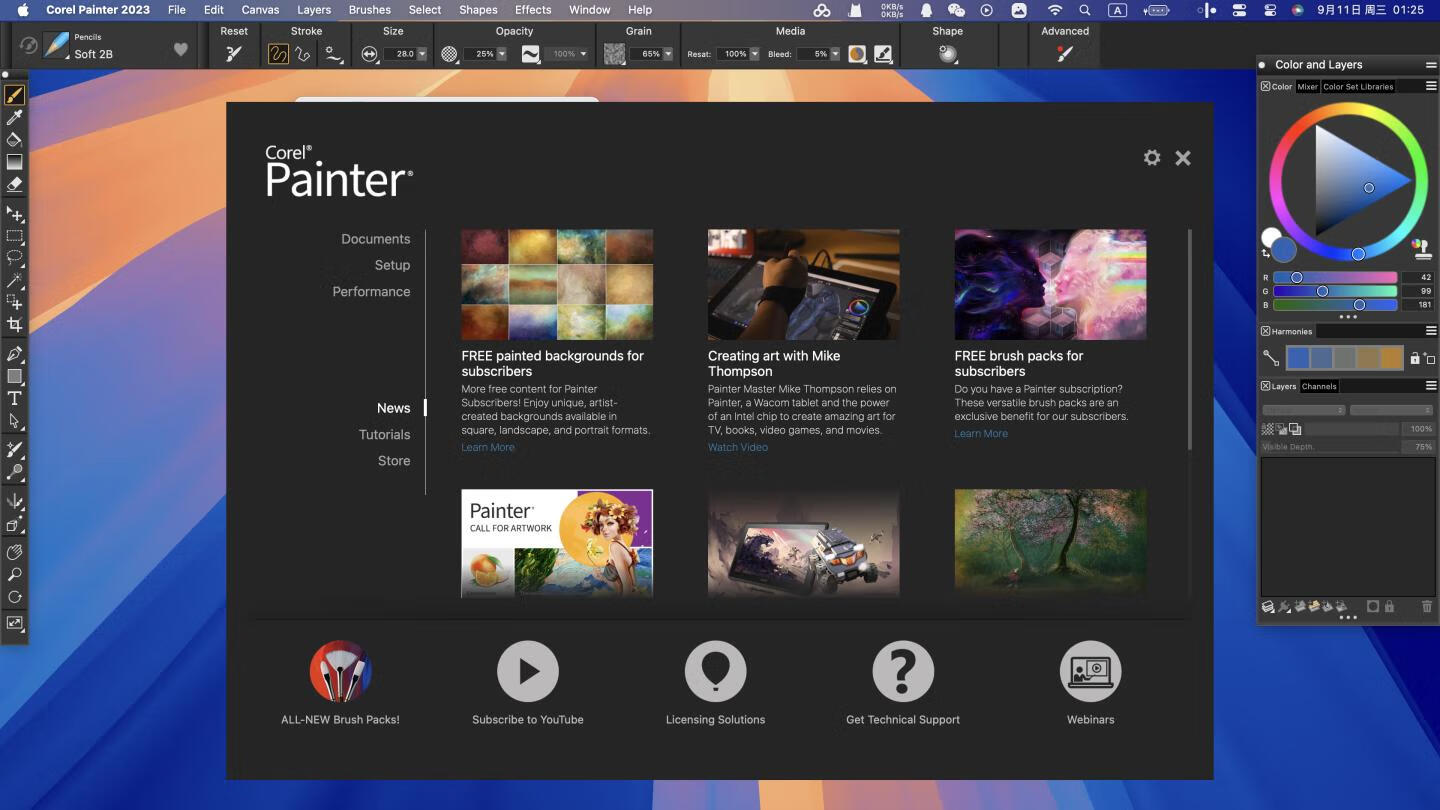Toggle favorite heart for Soft 2B

click(181, 49)
